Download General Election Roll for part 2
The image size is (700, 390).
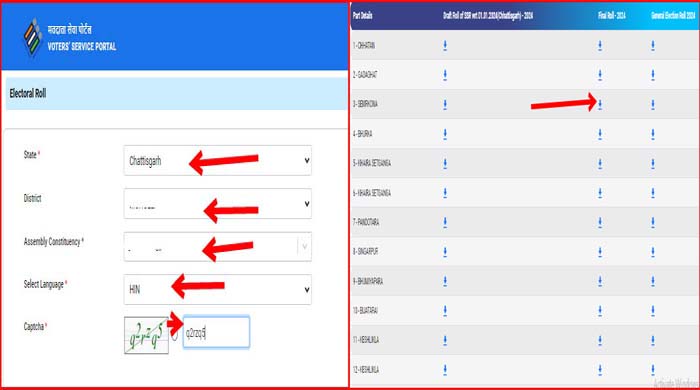pyautogui.click(x=653, y=75)
